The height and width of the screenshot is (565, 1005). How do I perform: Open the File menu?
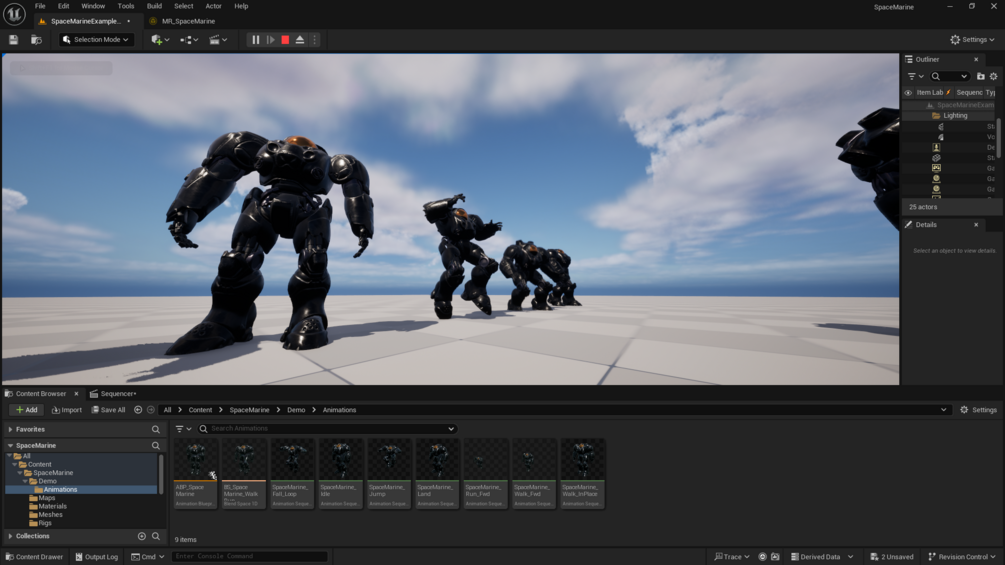[40, 6]
